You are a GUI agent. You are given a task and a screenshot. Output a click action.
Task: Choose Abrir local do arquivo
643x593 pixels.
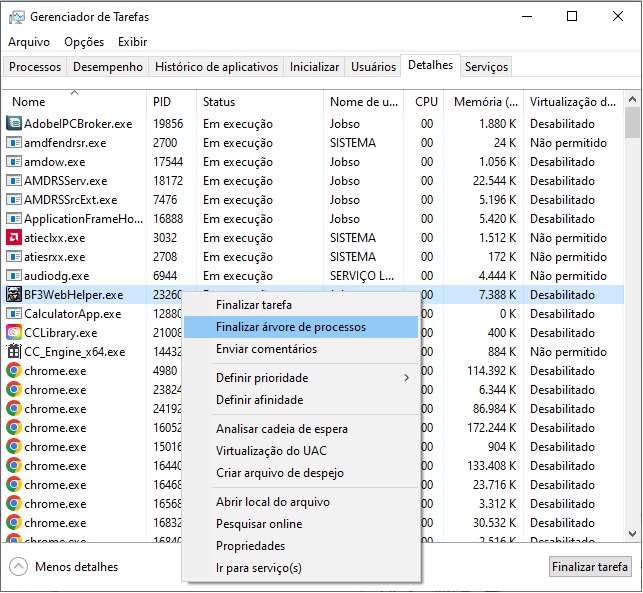tap(301, 502)
